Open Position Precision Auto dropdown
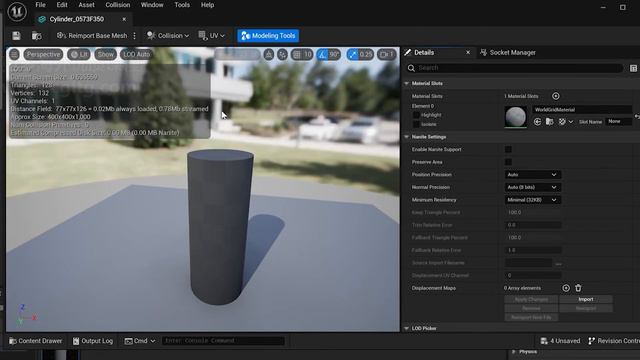The image size is (640, 360). [533, 175]
